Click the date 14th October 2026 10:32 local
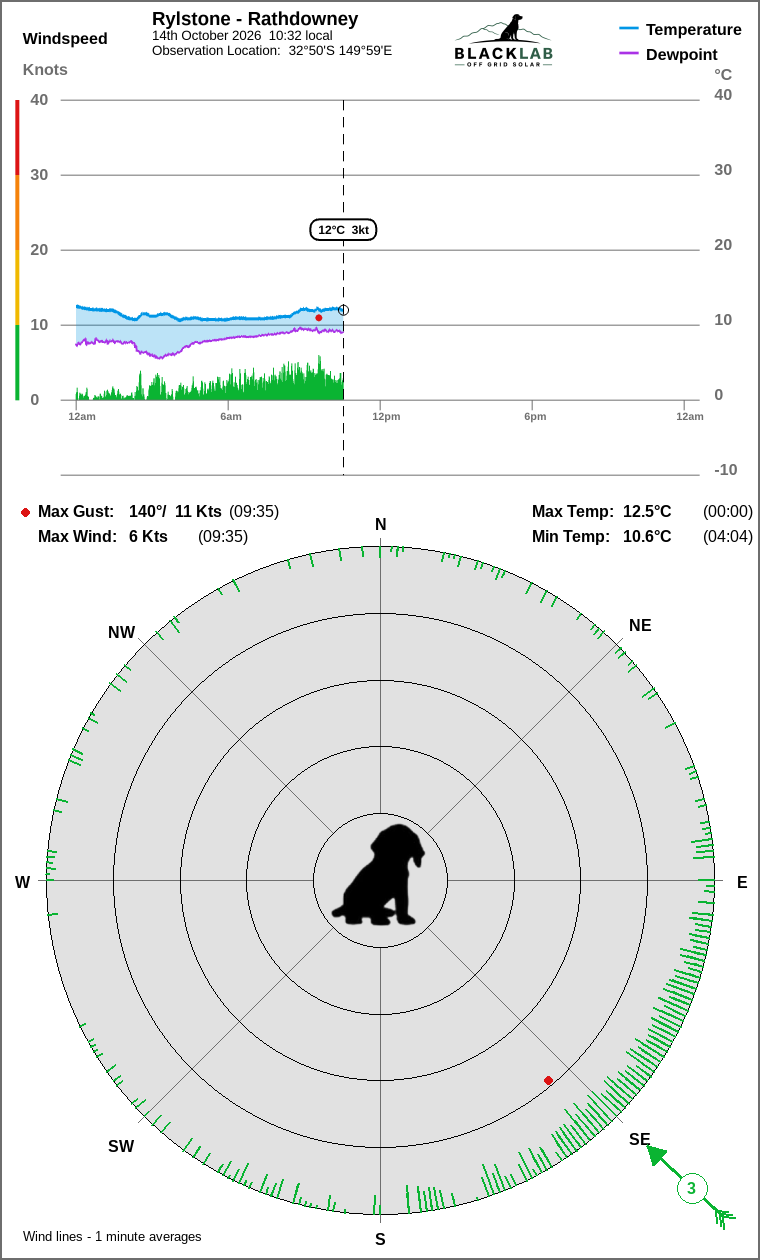 point(242,36)
